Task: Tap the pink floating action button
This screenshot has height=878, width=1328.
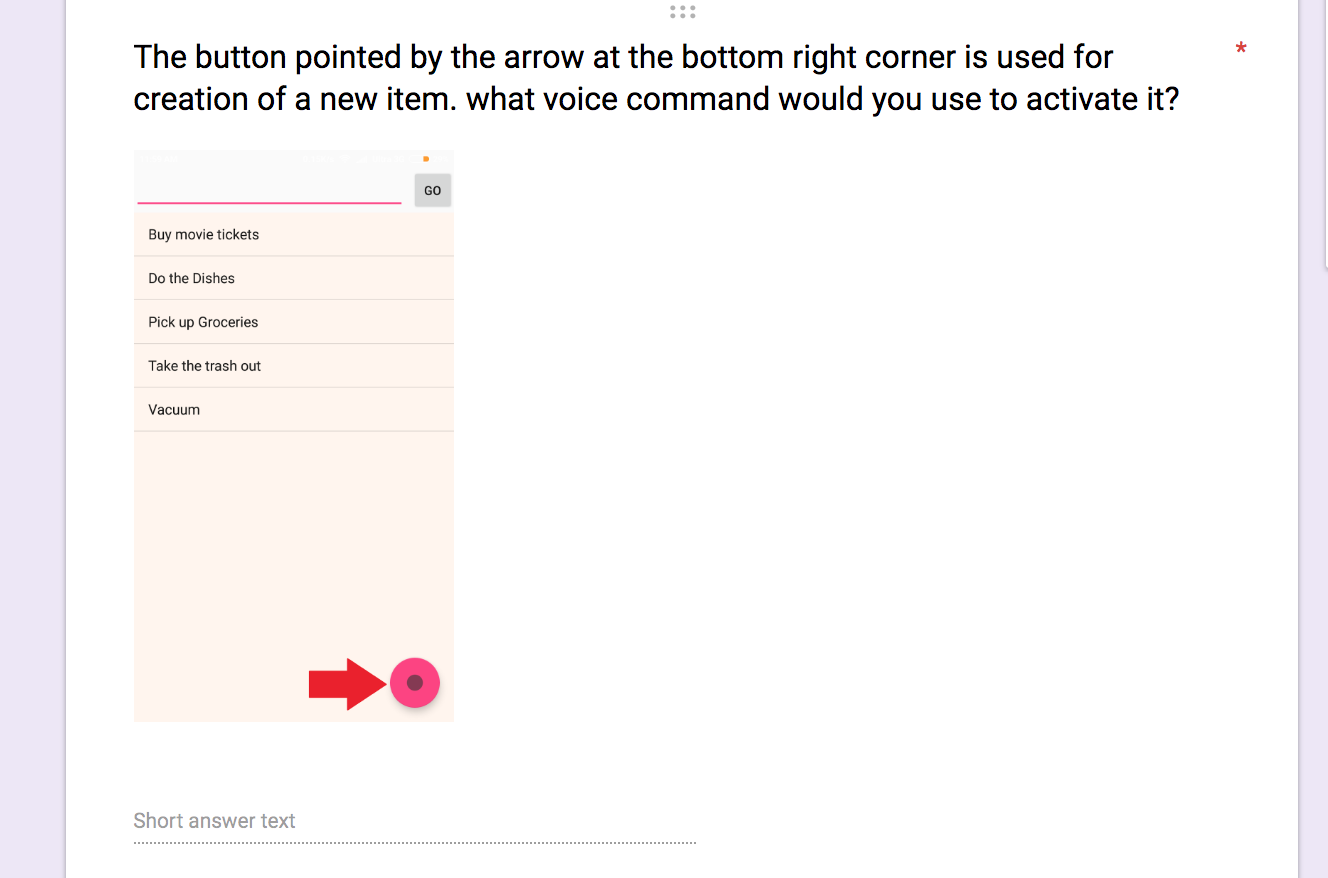Action: [415, 683]
